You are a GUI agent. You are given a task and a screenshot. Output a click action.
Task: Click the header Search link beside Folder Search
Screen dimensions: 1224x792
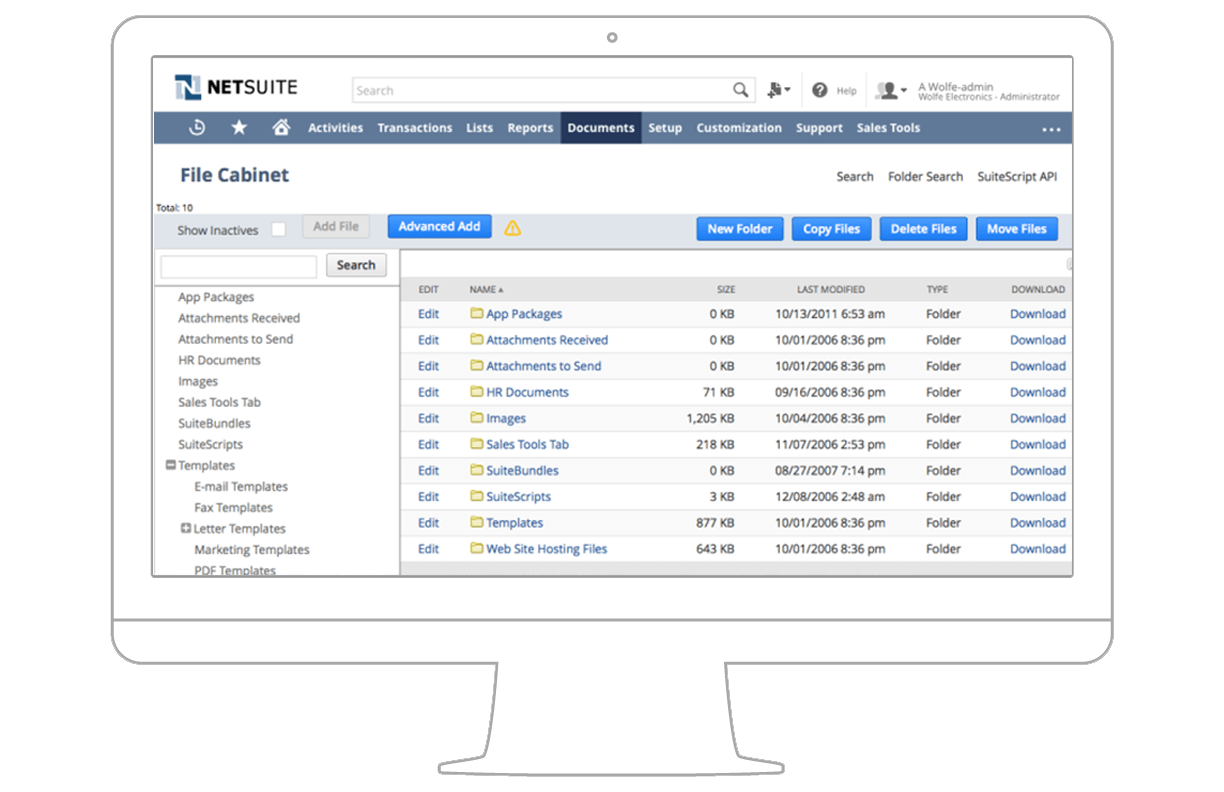coord(855,177)
